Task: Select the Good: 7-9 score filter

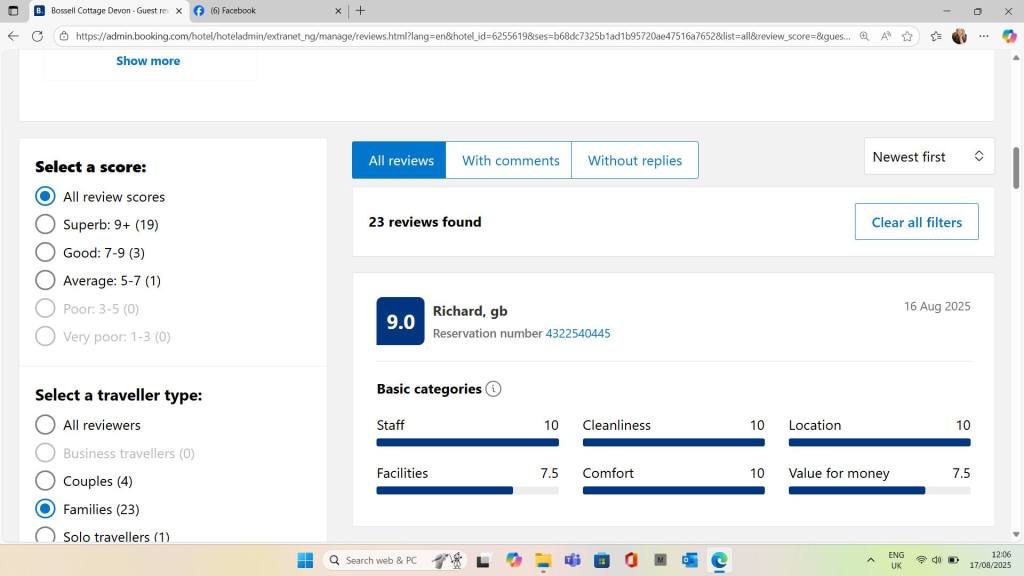Action: coord(45,253)
